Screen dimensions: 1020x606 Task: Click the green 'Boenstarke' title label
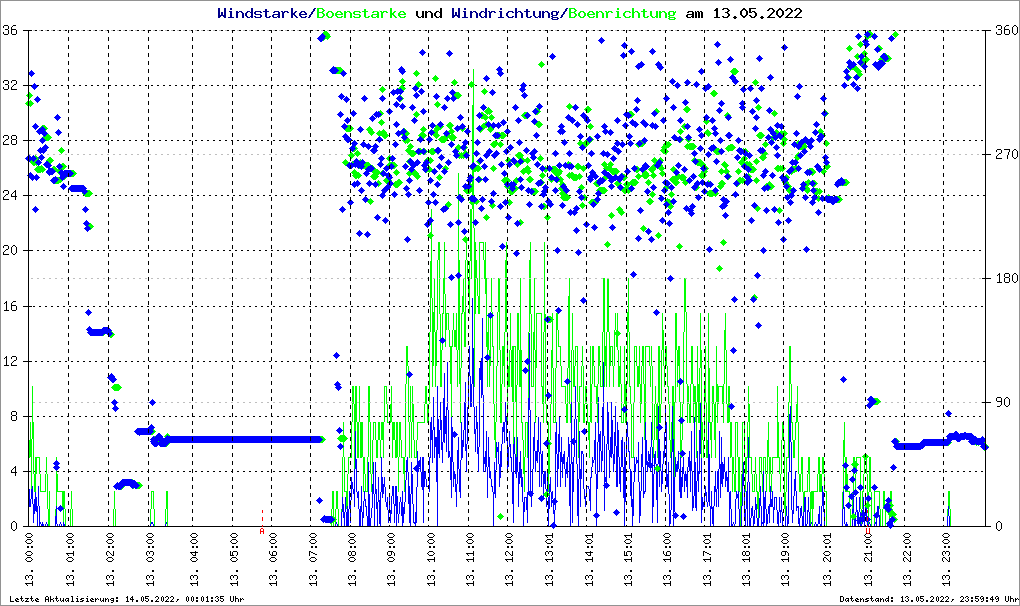coord(361,14)
